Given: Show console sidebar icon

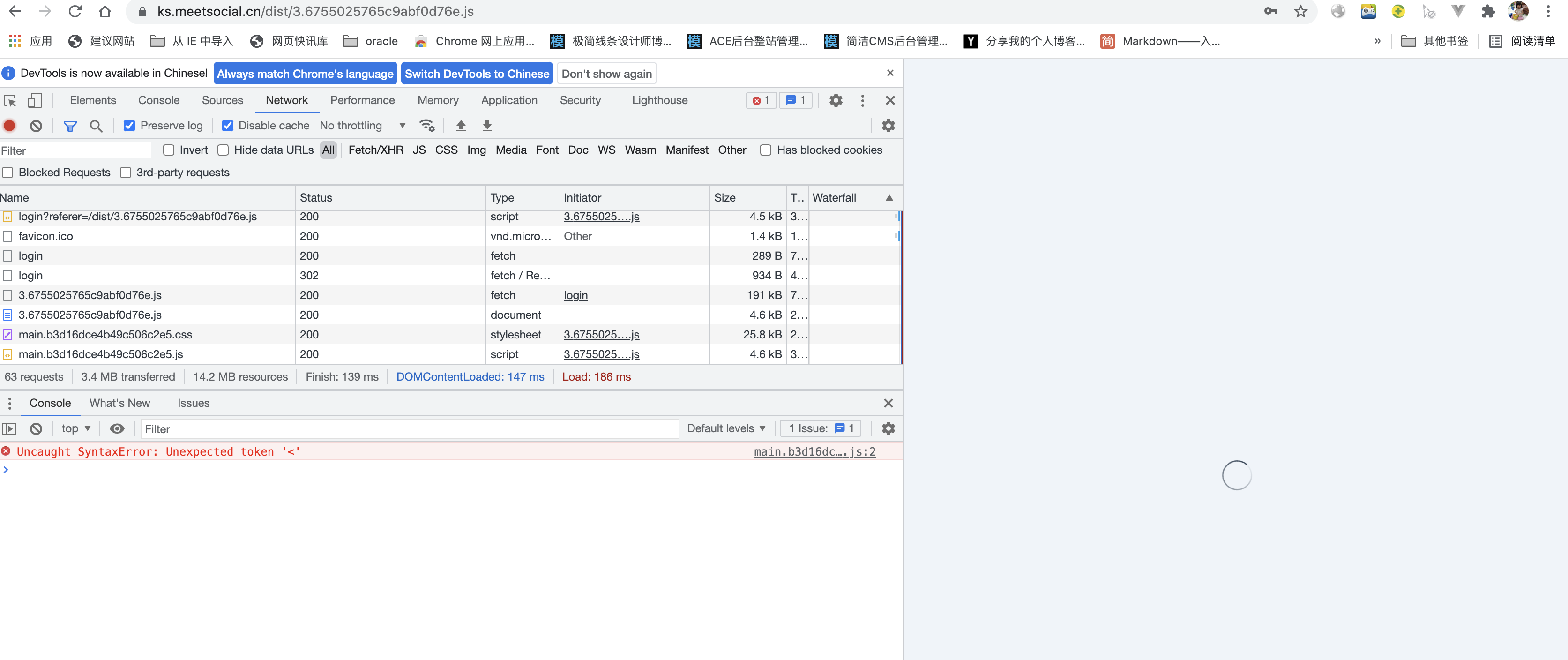Looking at the screenshot, I should click(9, 429).
